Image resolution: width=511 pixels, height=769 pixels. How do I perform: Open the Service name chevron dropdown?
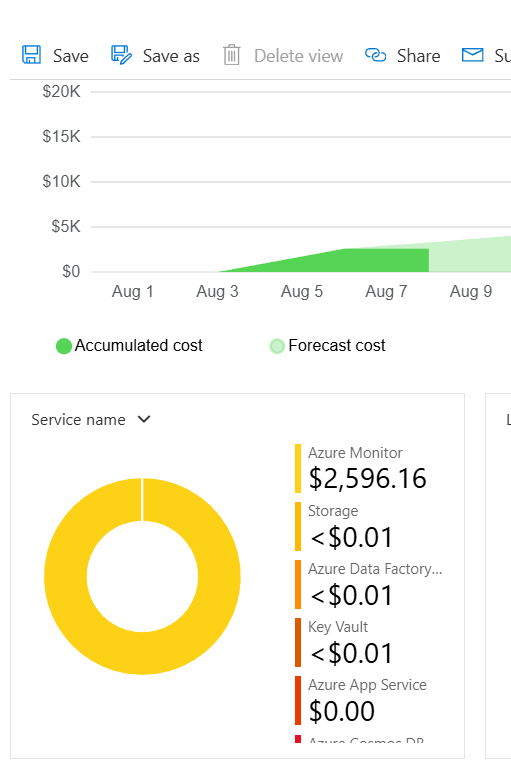point(144,419)
